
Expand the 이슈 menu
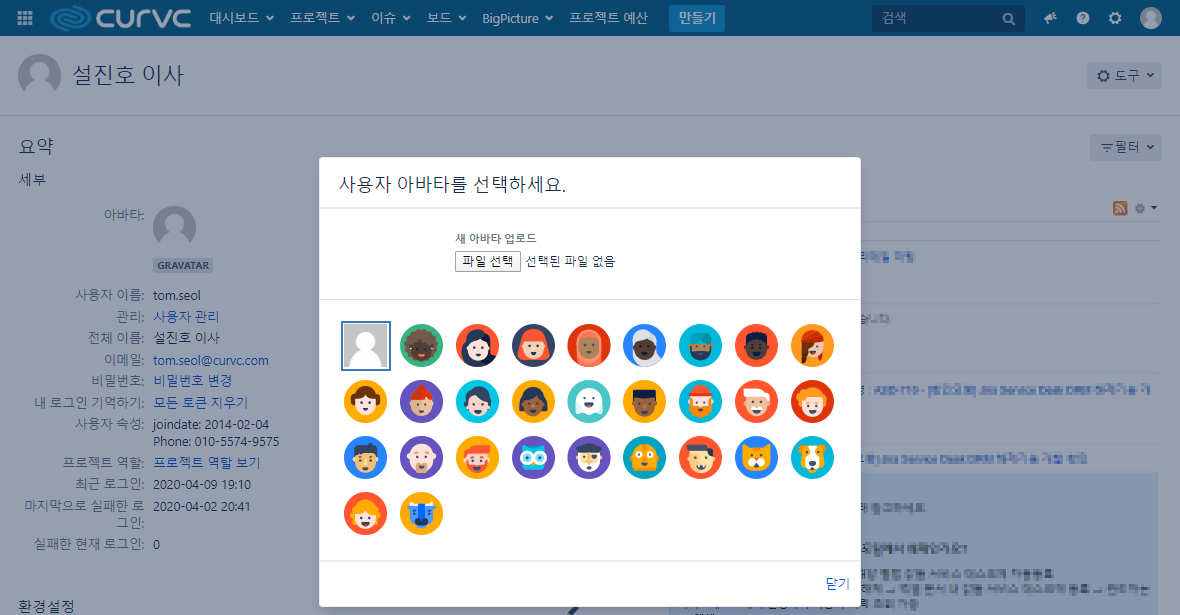391,18
